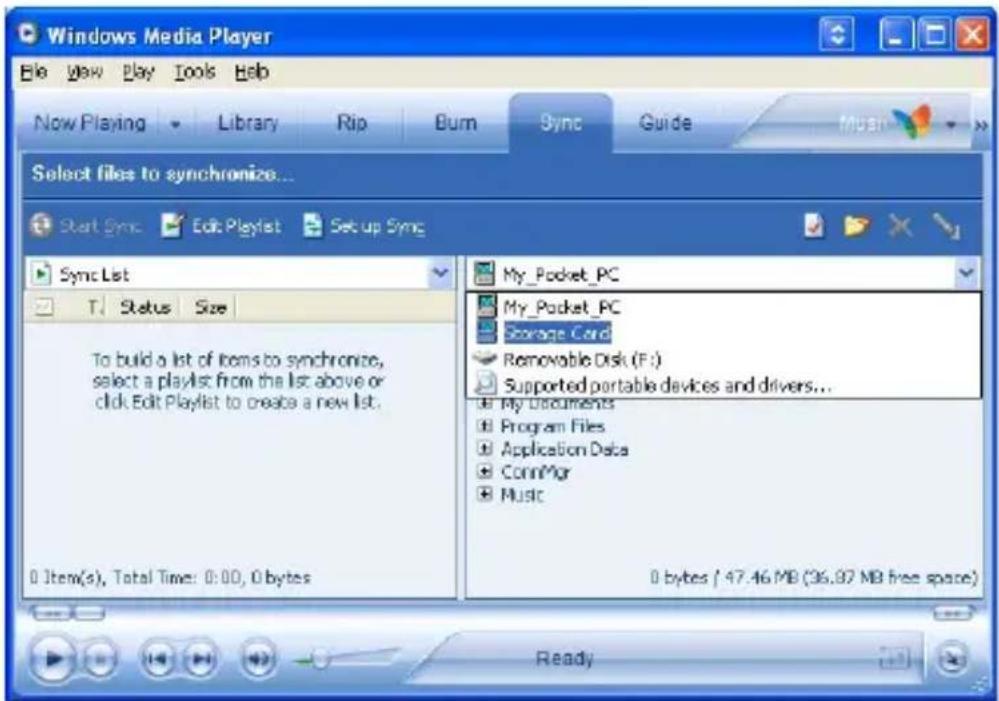Choose Removable Disk (F:) device
The height and width of the screenshot is (701, 999).
pyautogui.click(x=724, y=359)
